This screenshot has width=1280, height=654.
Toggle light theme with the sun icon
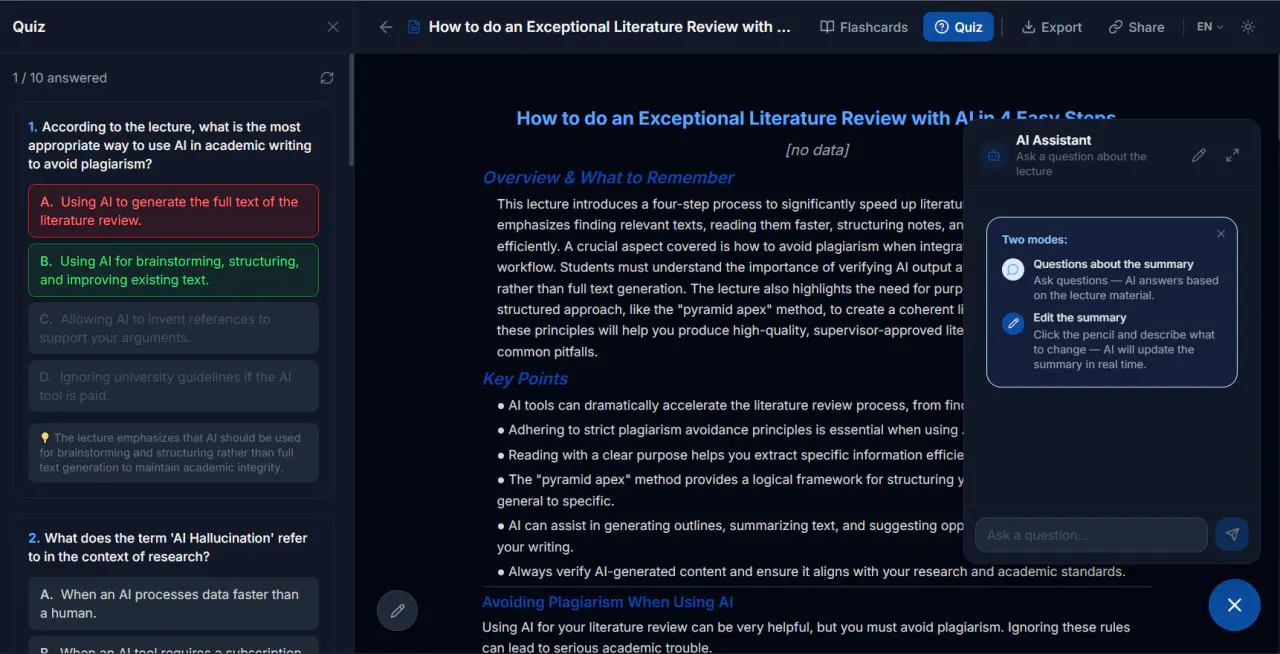pyautogui.click(x=1248, y=27)
